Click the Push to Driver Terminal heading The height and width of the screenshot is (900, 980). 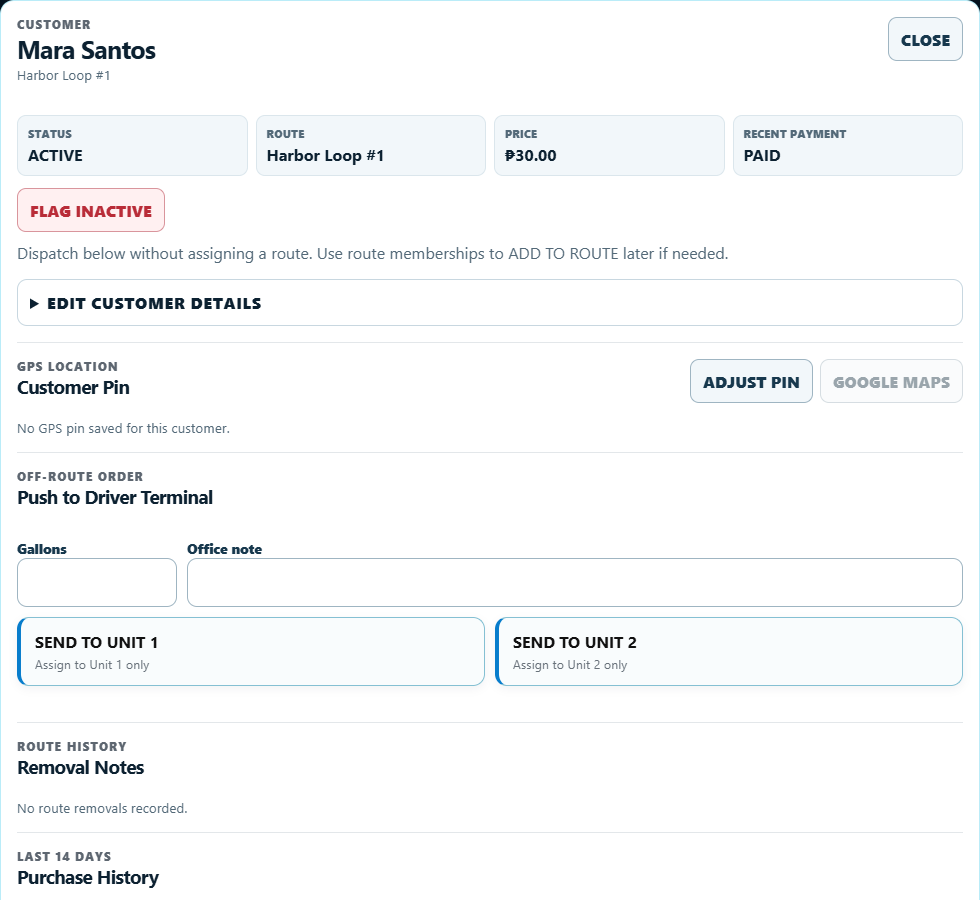point(115,498)
